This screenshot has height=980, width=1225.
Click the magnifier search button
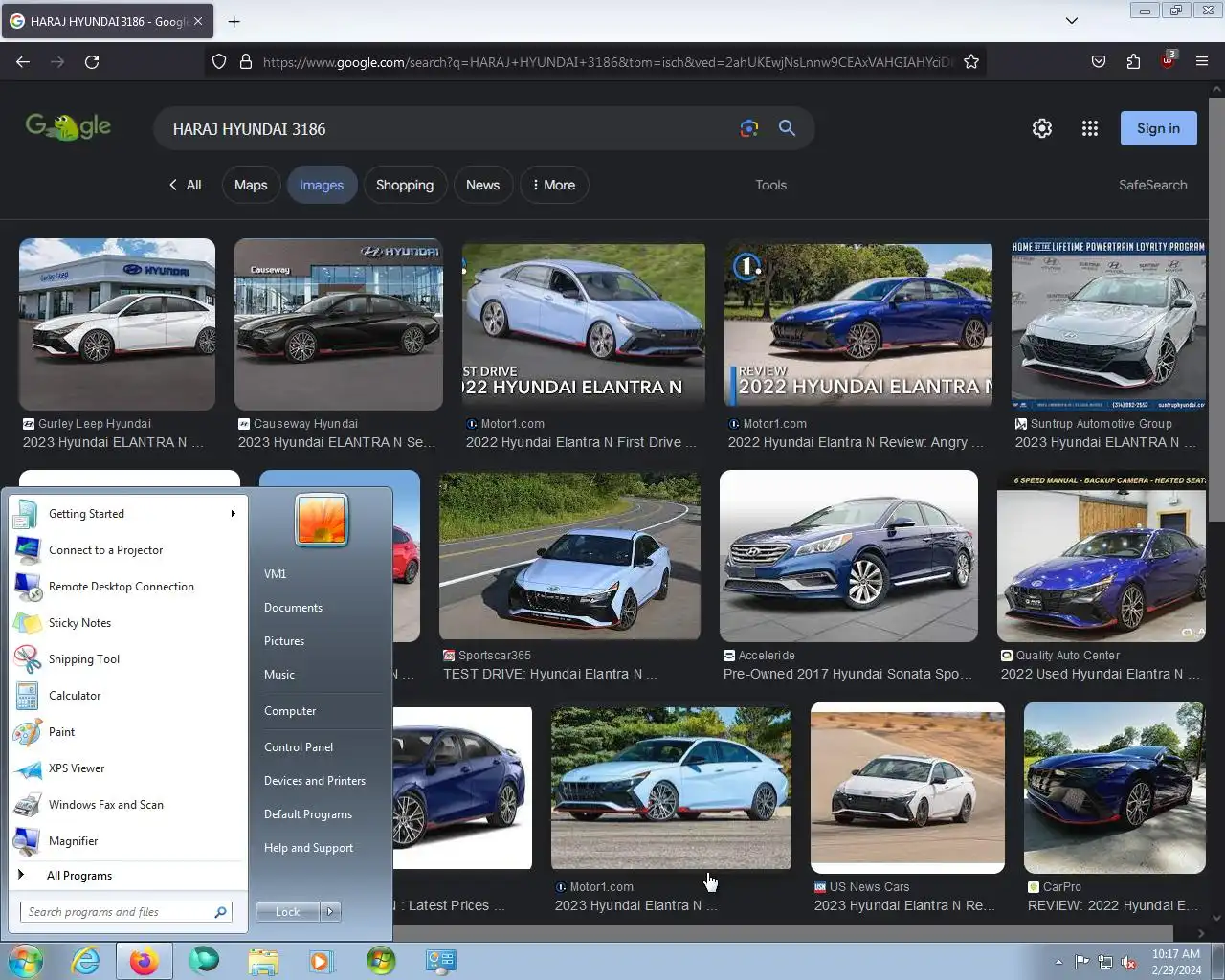tap(787, 128)
